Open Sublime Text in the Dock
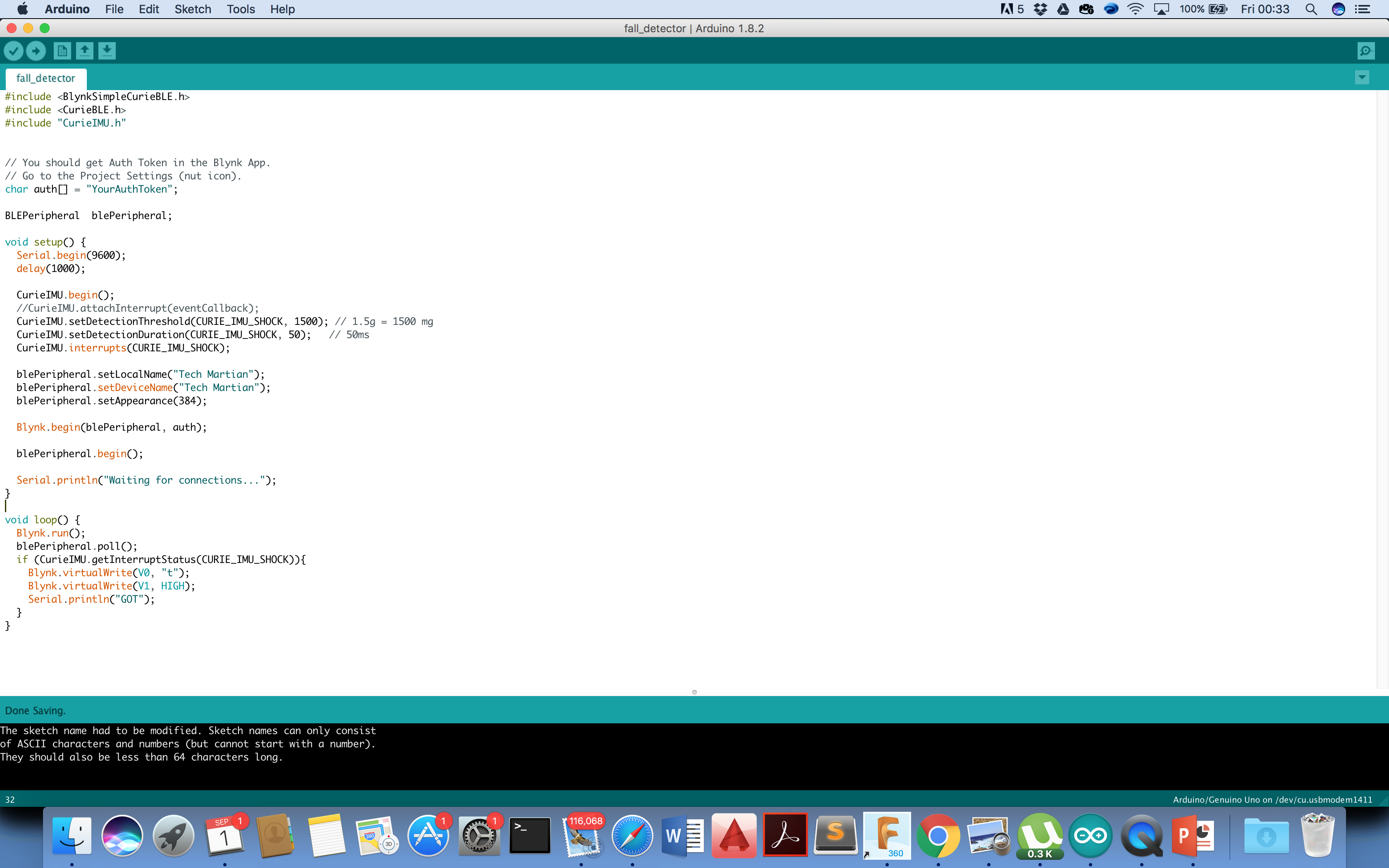 coord(836,836)
